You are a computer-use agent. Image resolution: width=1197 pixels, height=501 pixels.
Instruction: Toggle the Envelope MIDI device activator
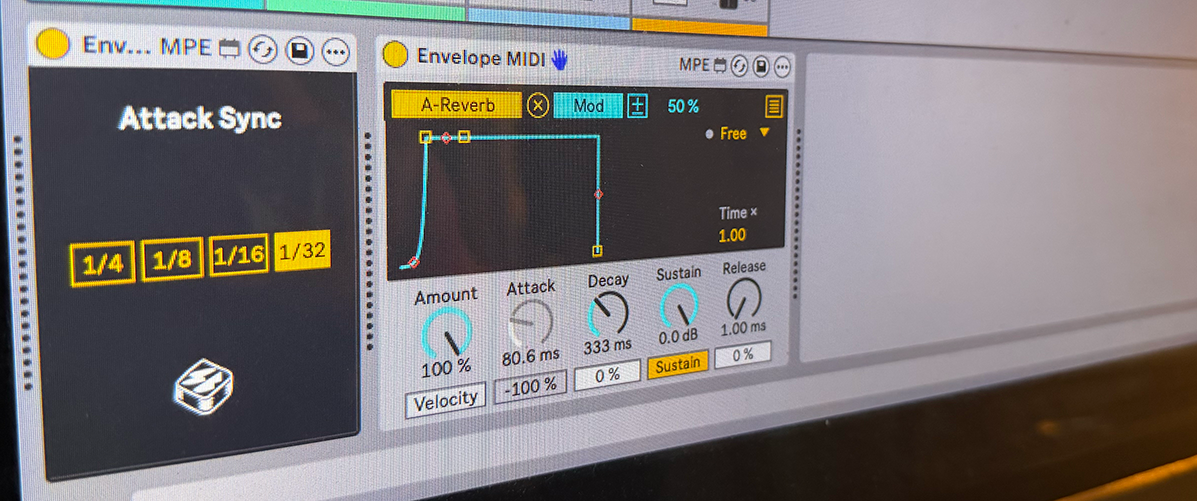click(395, 55)
